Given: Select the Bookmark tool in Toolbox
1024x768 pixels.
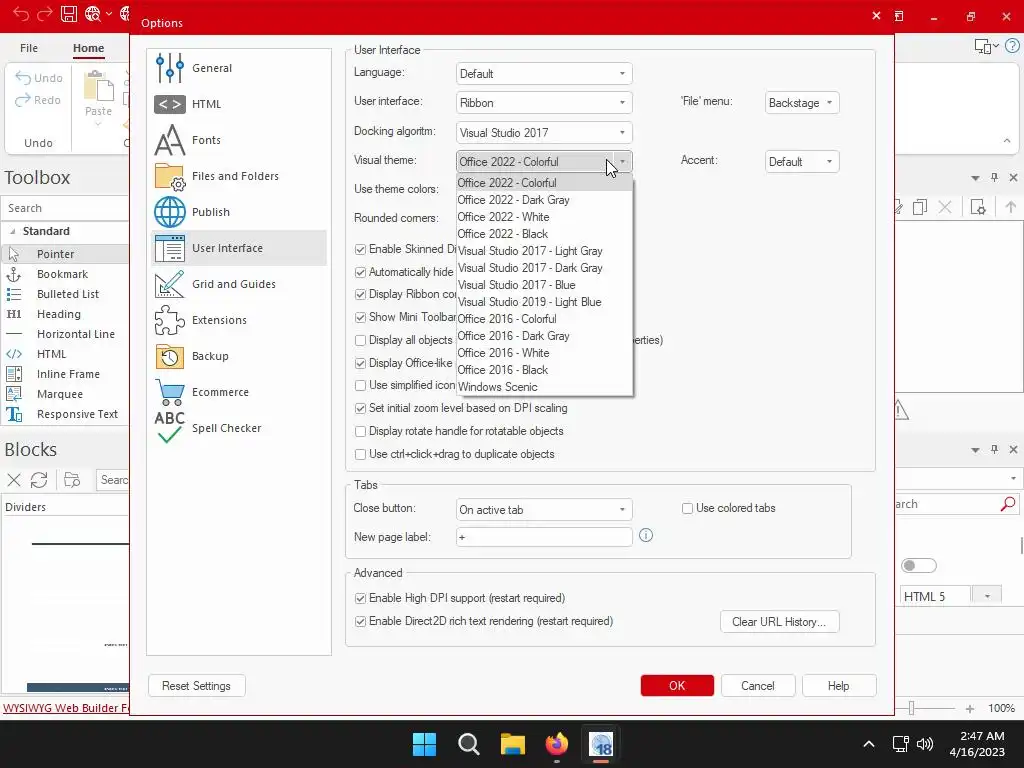Looking at the screenshot, I should click(65, 274).
